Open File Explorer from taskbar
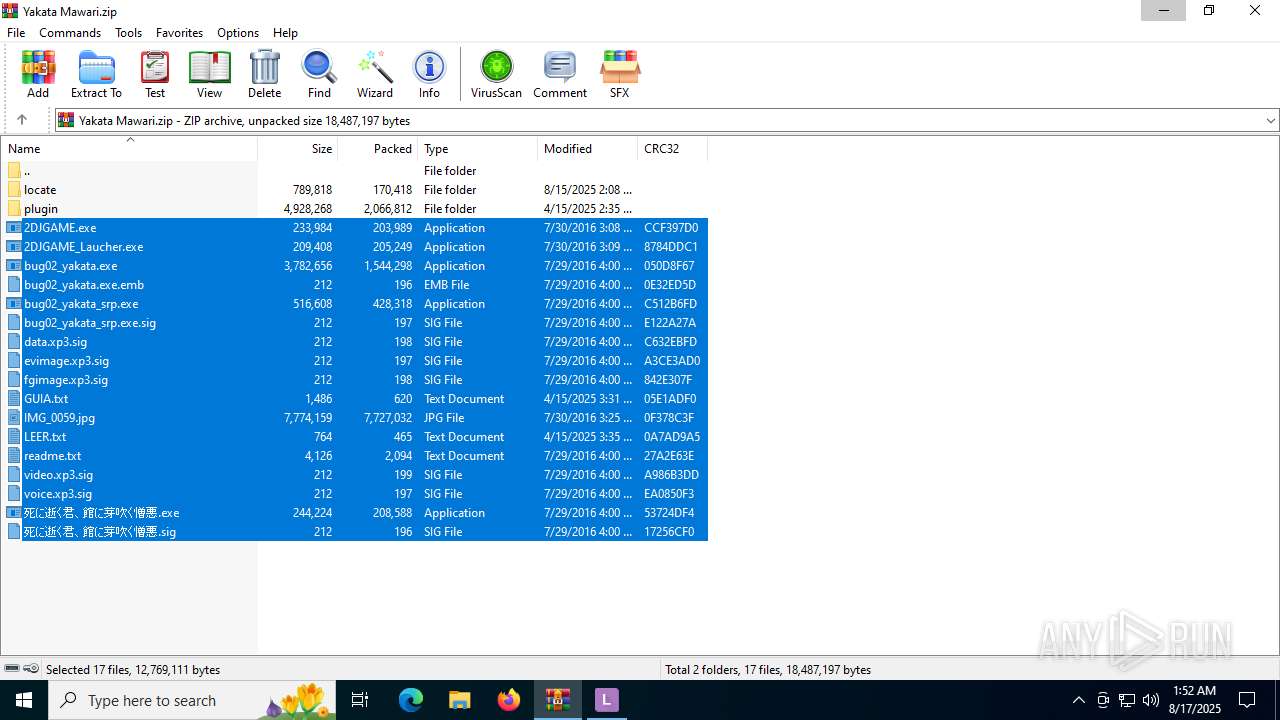The height and width of the screenshot is (720, 1280). click(460, 700)
